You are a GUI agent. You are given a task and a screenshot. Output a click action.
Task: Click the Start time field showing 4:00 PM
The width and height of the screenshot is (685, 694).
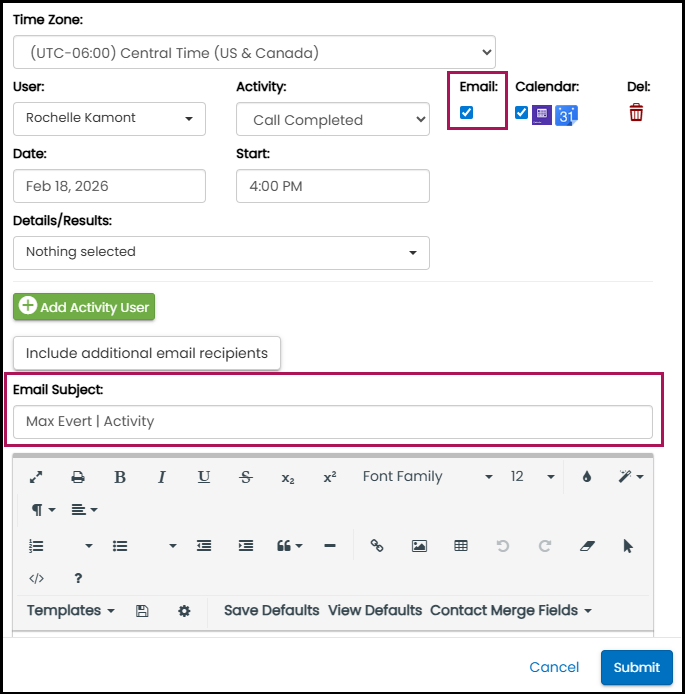(333, 186)
